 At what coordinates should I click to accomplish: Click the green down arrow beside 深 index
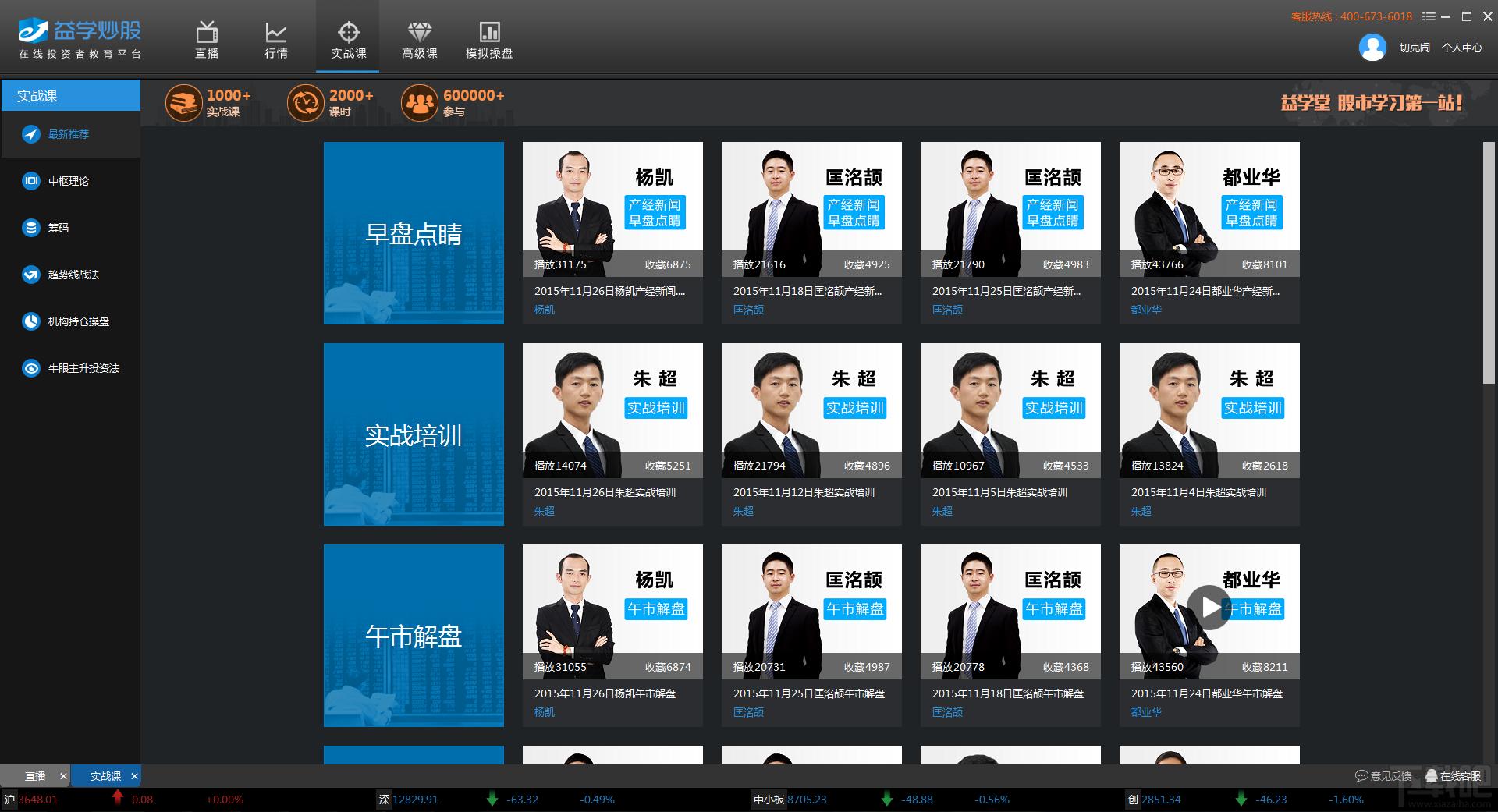tap(492, 799)
